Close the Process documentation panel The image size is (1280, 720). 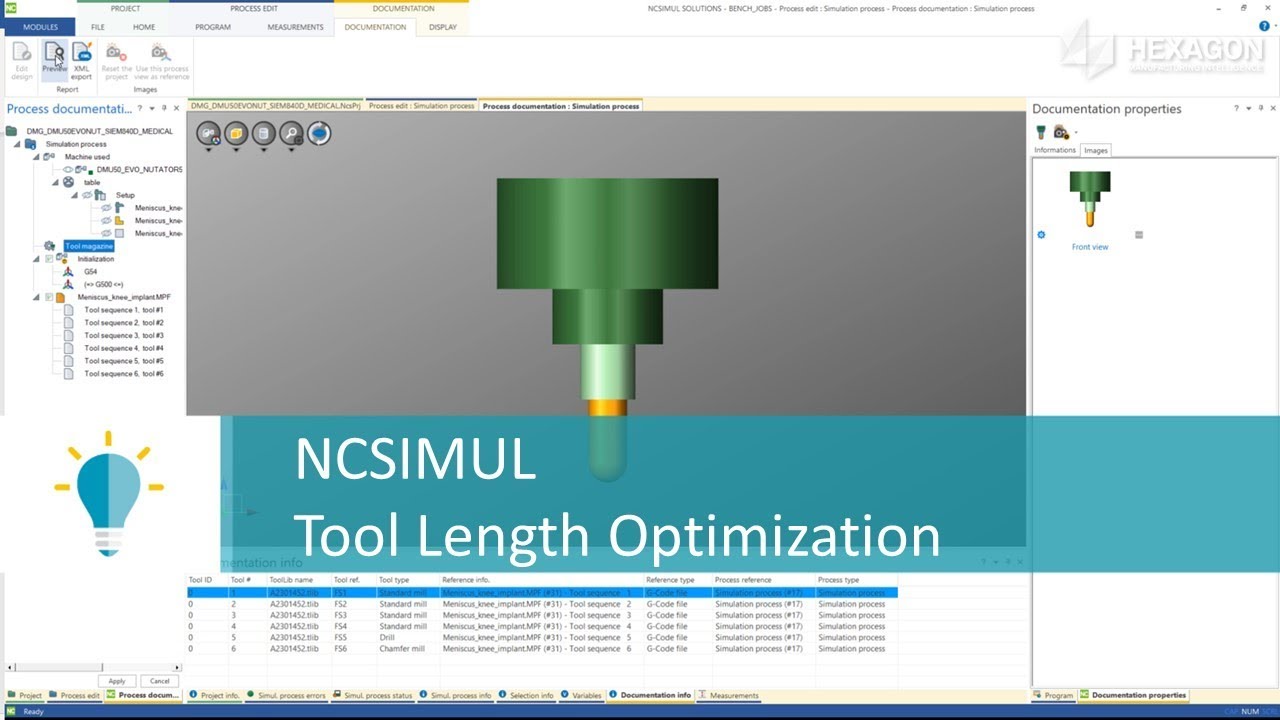click(177, 108)
